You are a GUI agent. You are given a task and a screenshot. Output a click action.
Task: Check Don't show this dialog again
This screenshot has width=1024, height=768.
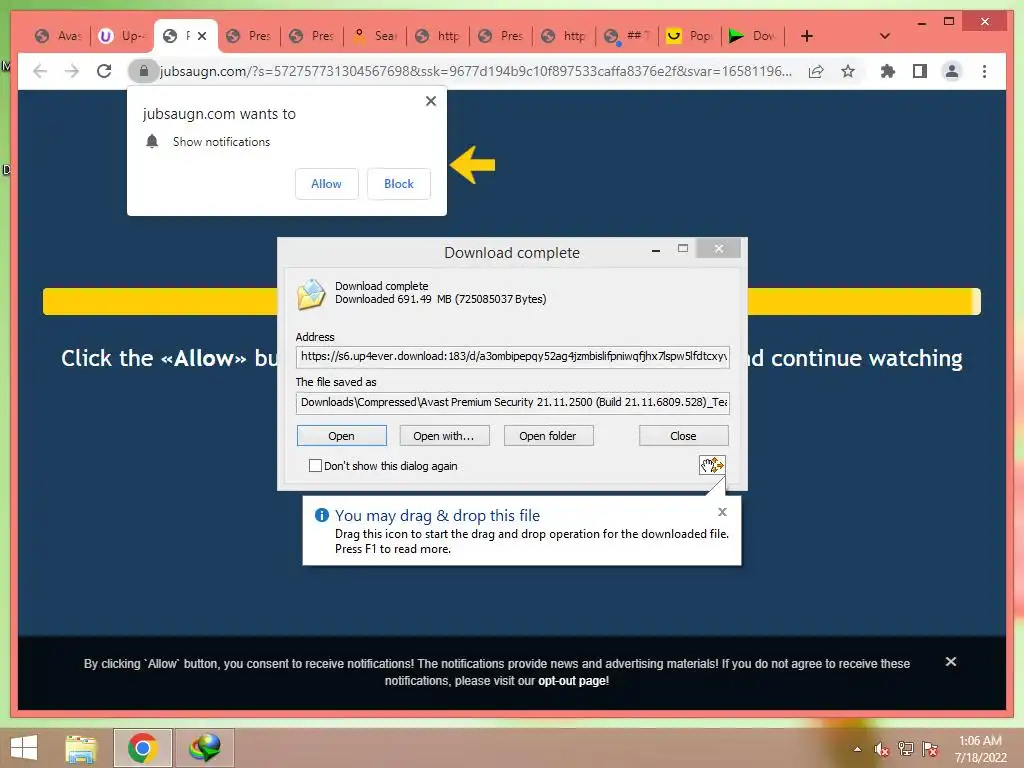[x=315, y=466]
